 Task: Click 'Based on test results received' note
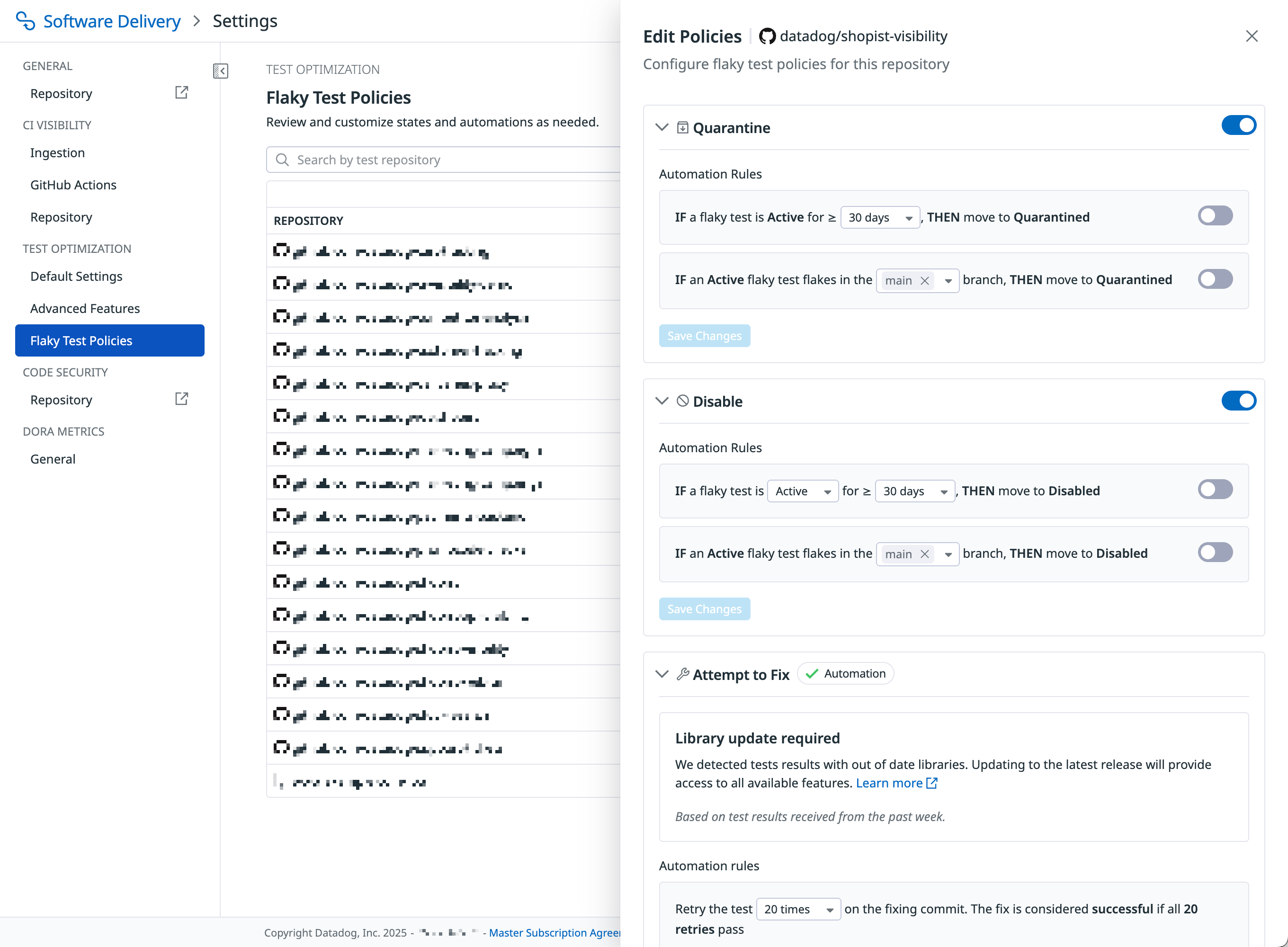(x=810, y=816)
